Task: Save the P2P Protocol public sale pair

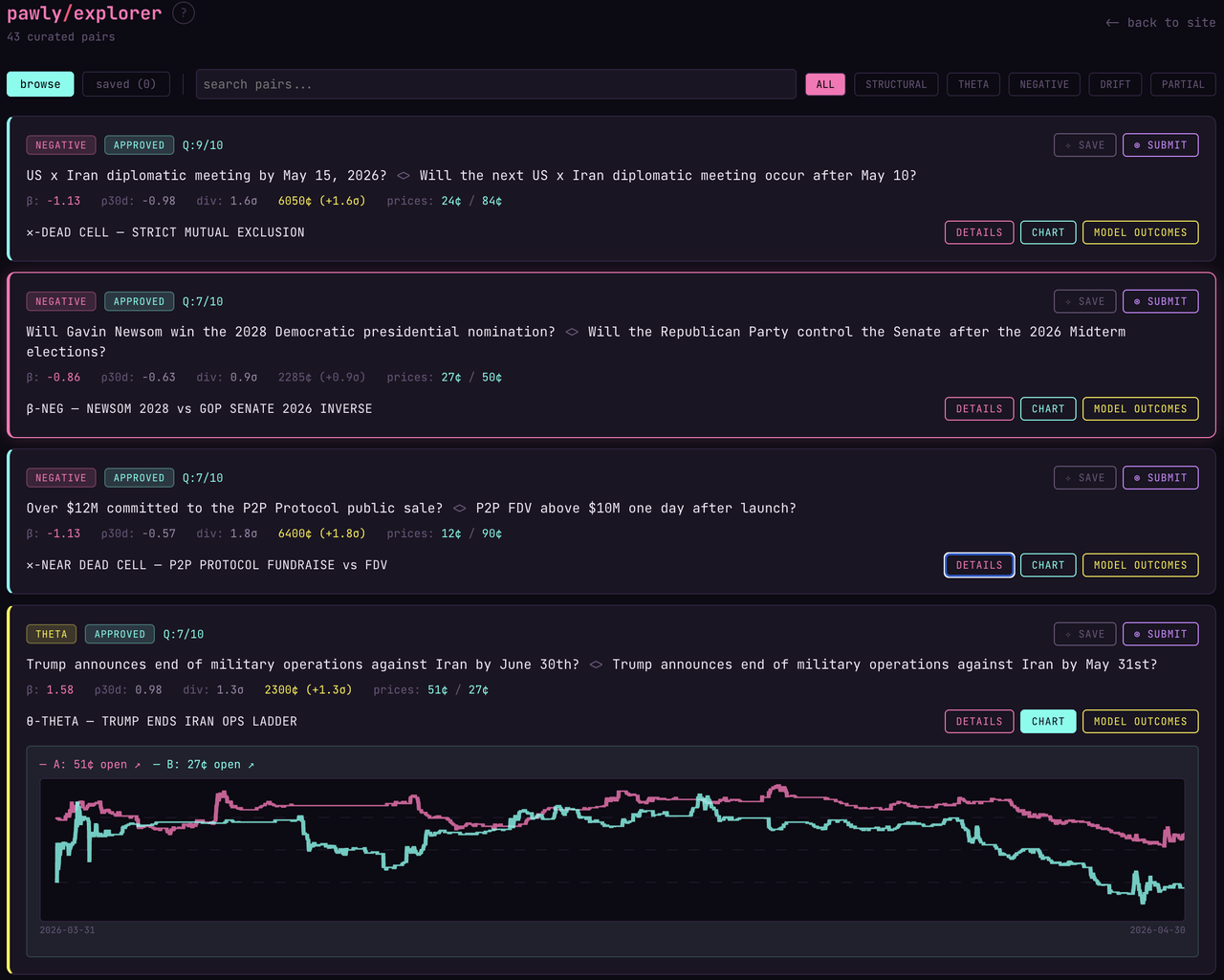Action: point(1084,477)
